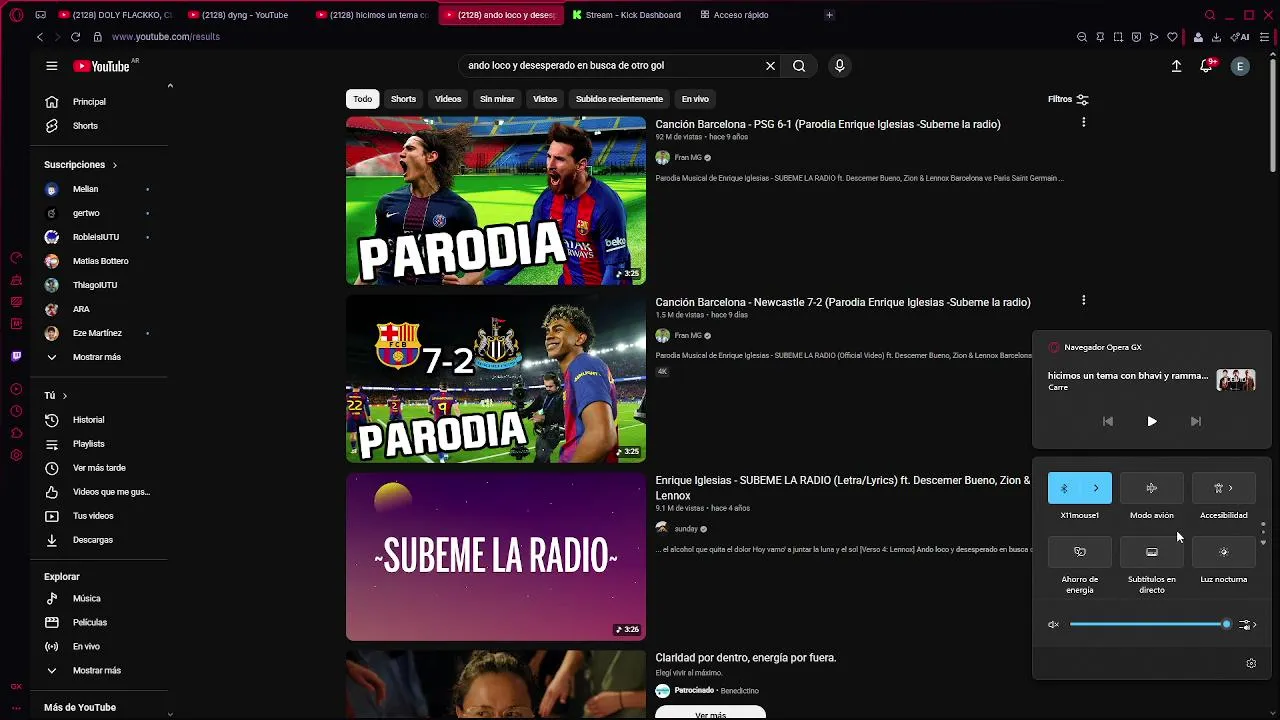Switch to the Stream - Kick Dashboard tab

tap(627, 15)
